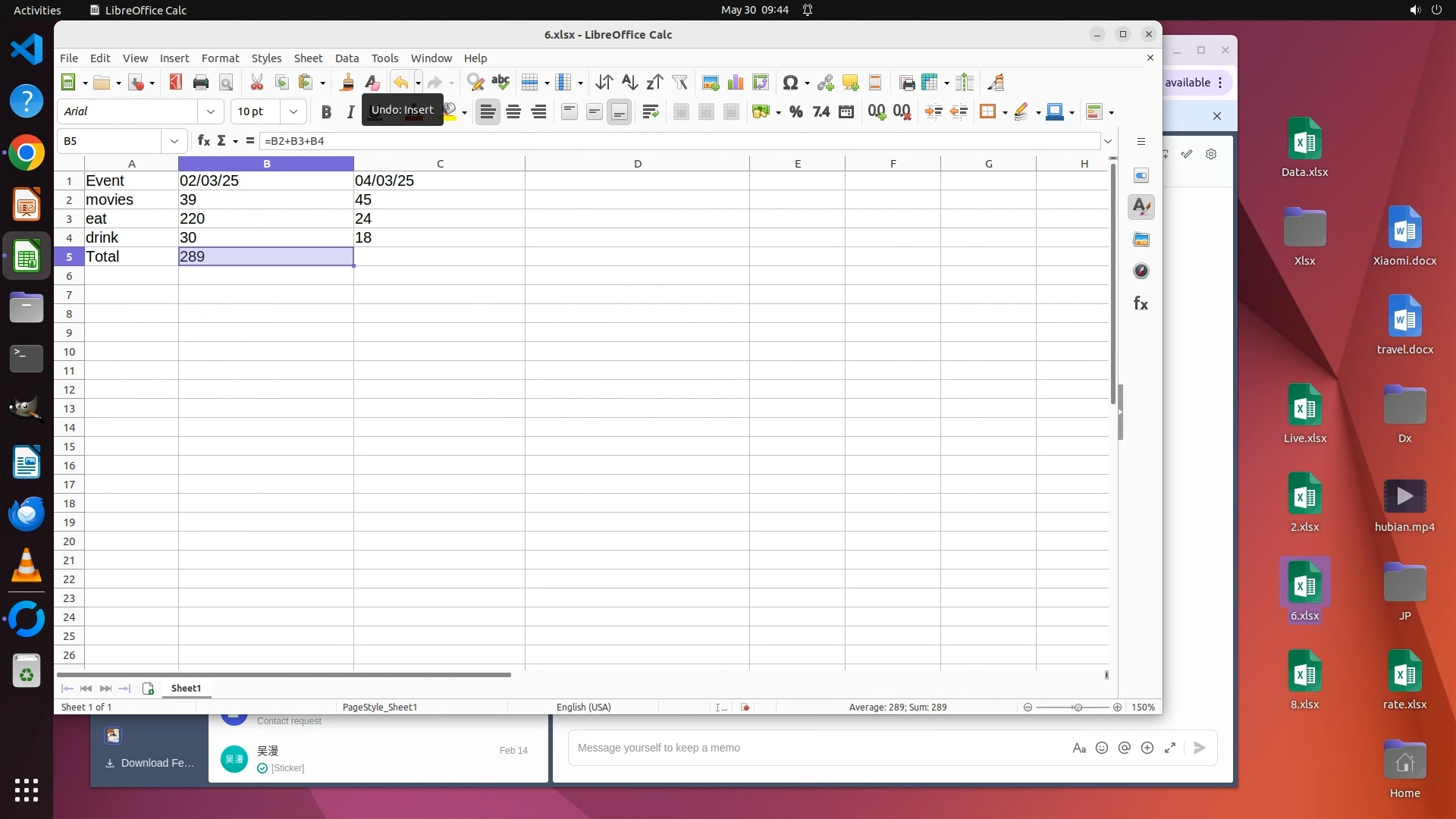Expand the font name dropdown
1456x819 pixels.
point(210,112)
